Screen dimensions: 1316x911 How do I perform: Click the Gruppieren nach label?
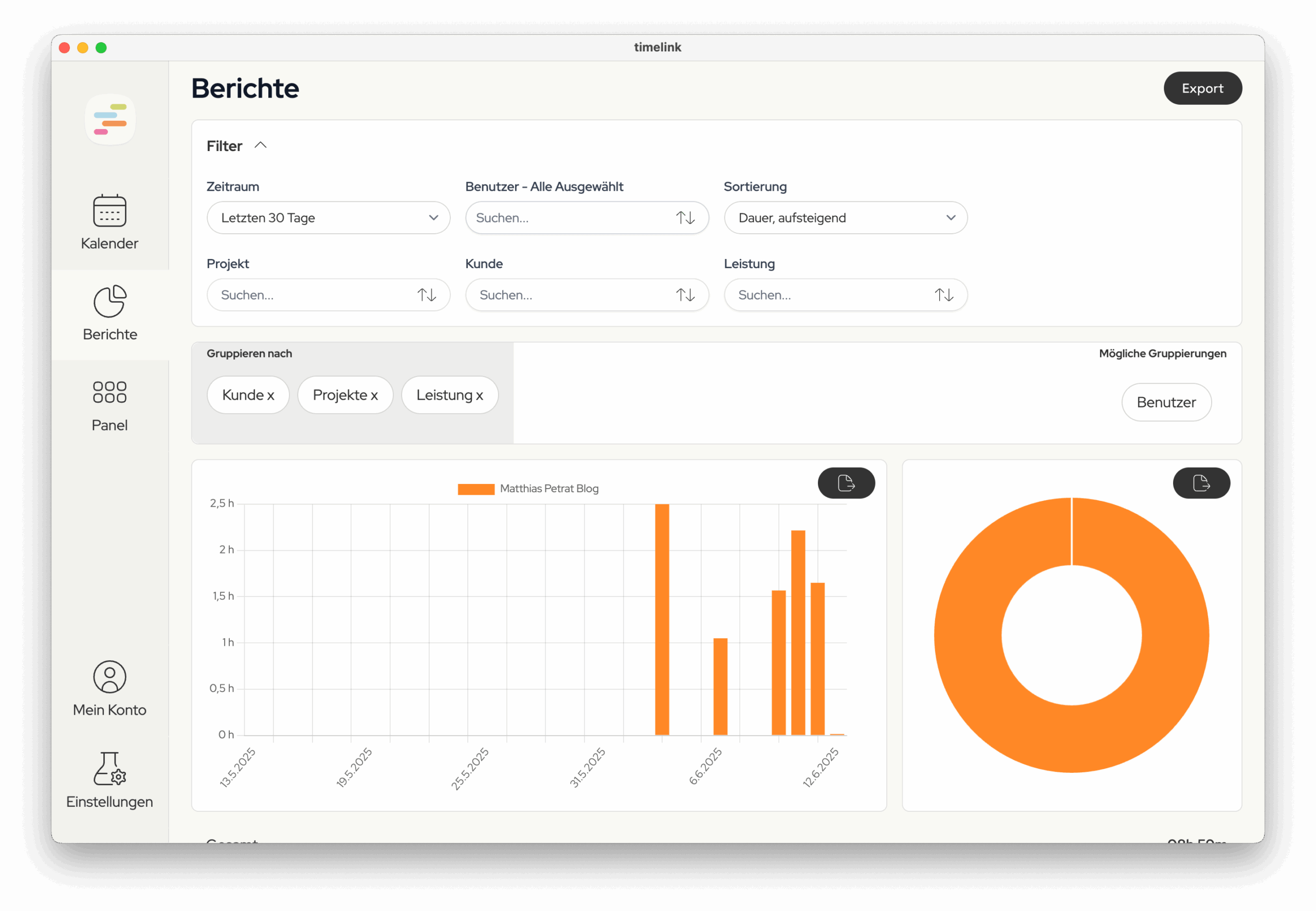tap(249, 354)
